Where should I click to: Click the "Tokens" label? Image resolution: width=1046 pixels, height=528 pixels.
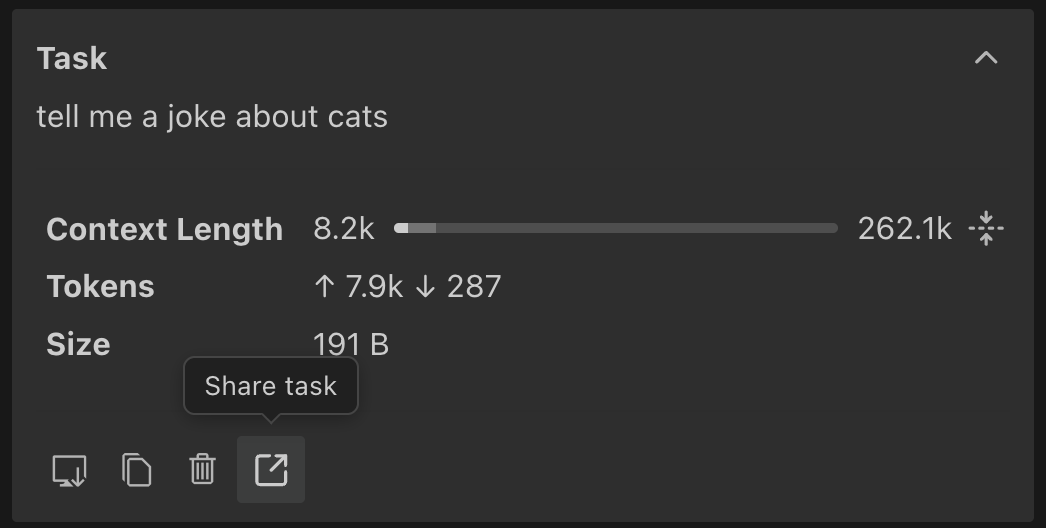[101, 287]
